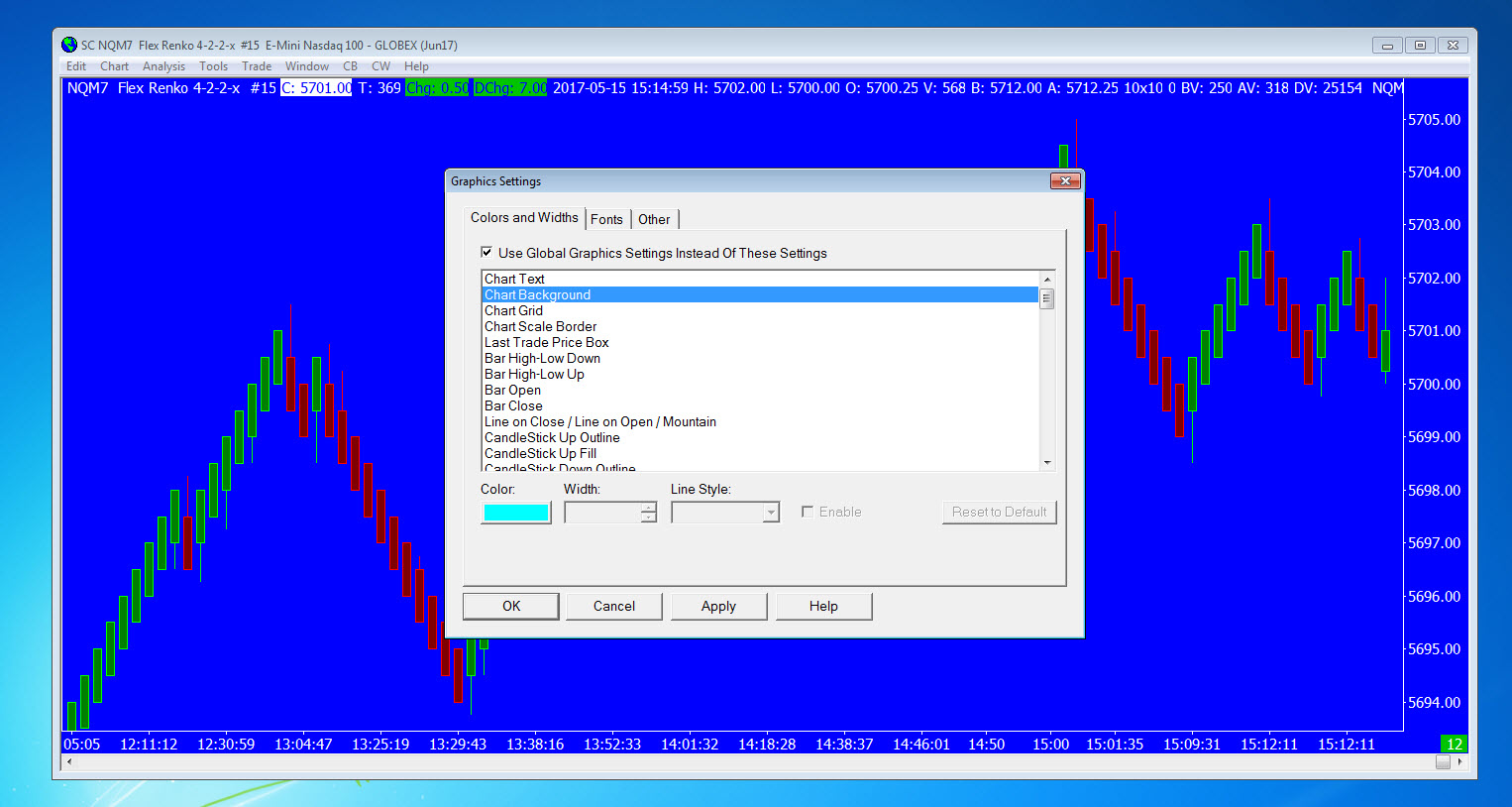Click the 13:04:47 time axis label
Viewport: 1512px width, 807px height.
(303, 744)
